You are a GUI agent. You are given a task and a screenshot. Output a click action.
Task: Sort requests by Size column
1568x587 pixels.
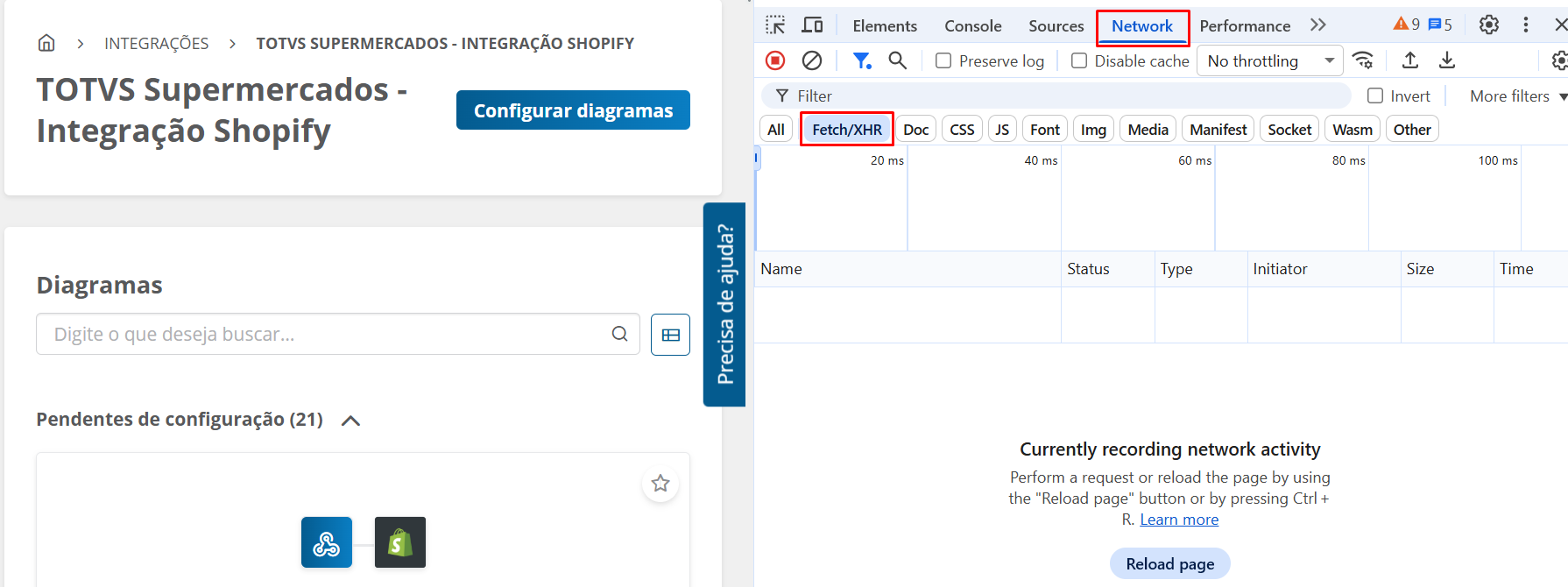coord(1447,269)
